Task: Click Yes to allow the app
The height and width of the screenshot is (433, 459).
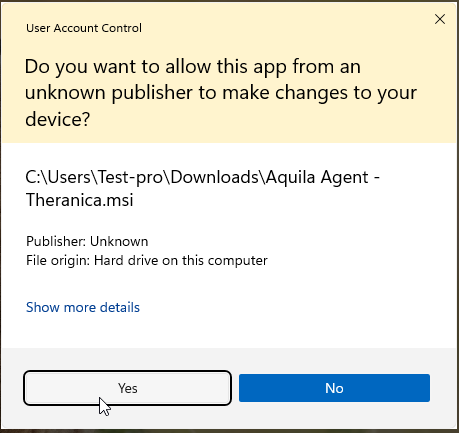Action: (x=127, y=388)
